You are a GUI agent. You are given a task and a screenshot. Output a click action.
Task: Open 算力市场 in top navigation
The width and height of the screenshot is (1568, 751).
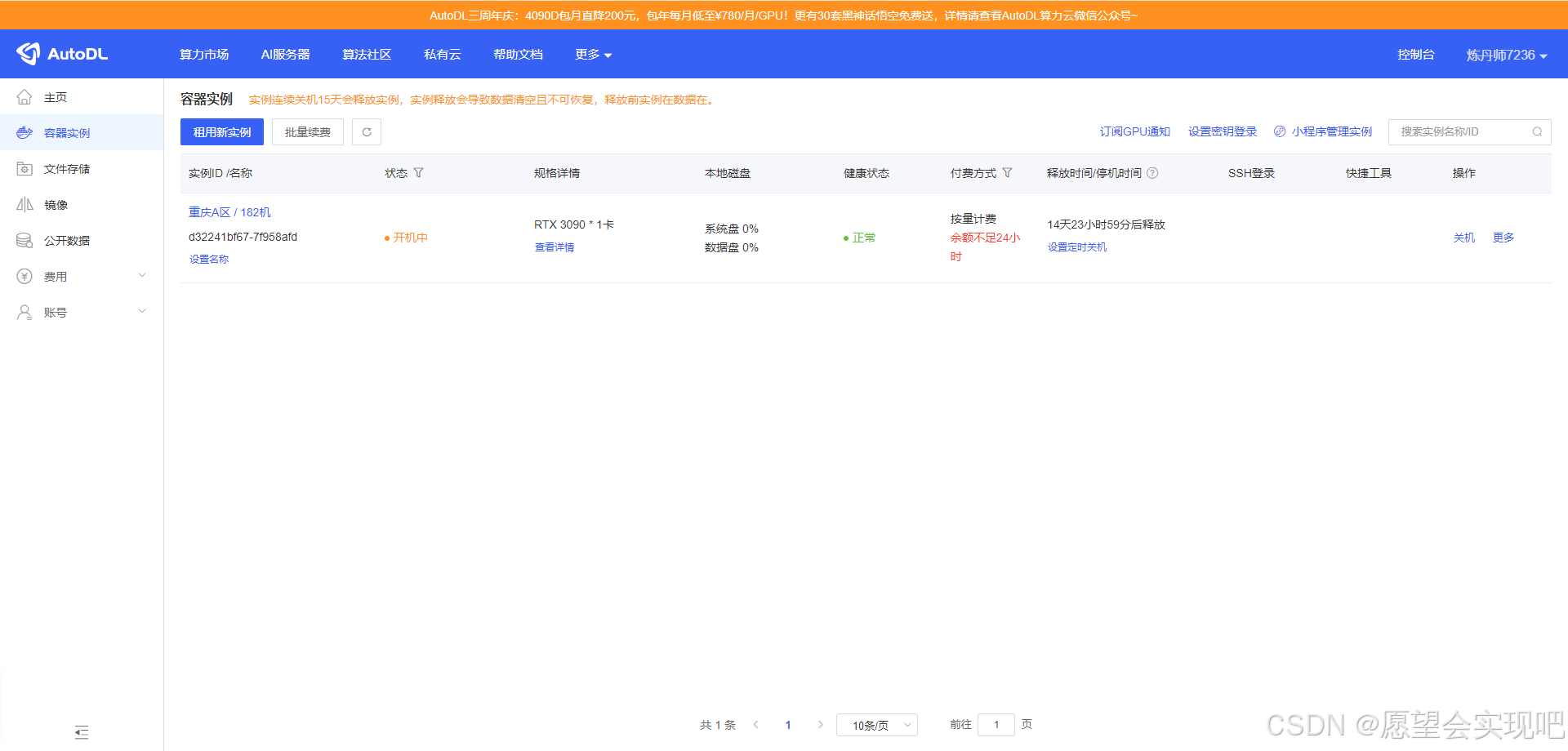pyautogui.click(x=204, y=55)
